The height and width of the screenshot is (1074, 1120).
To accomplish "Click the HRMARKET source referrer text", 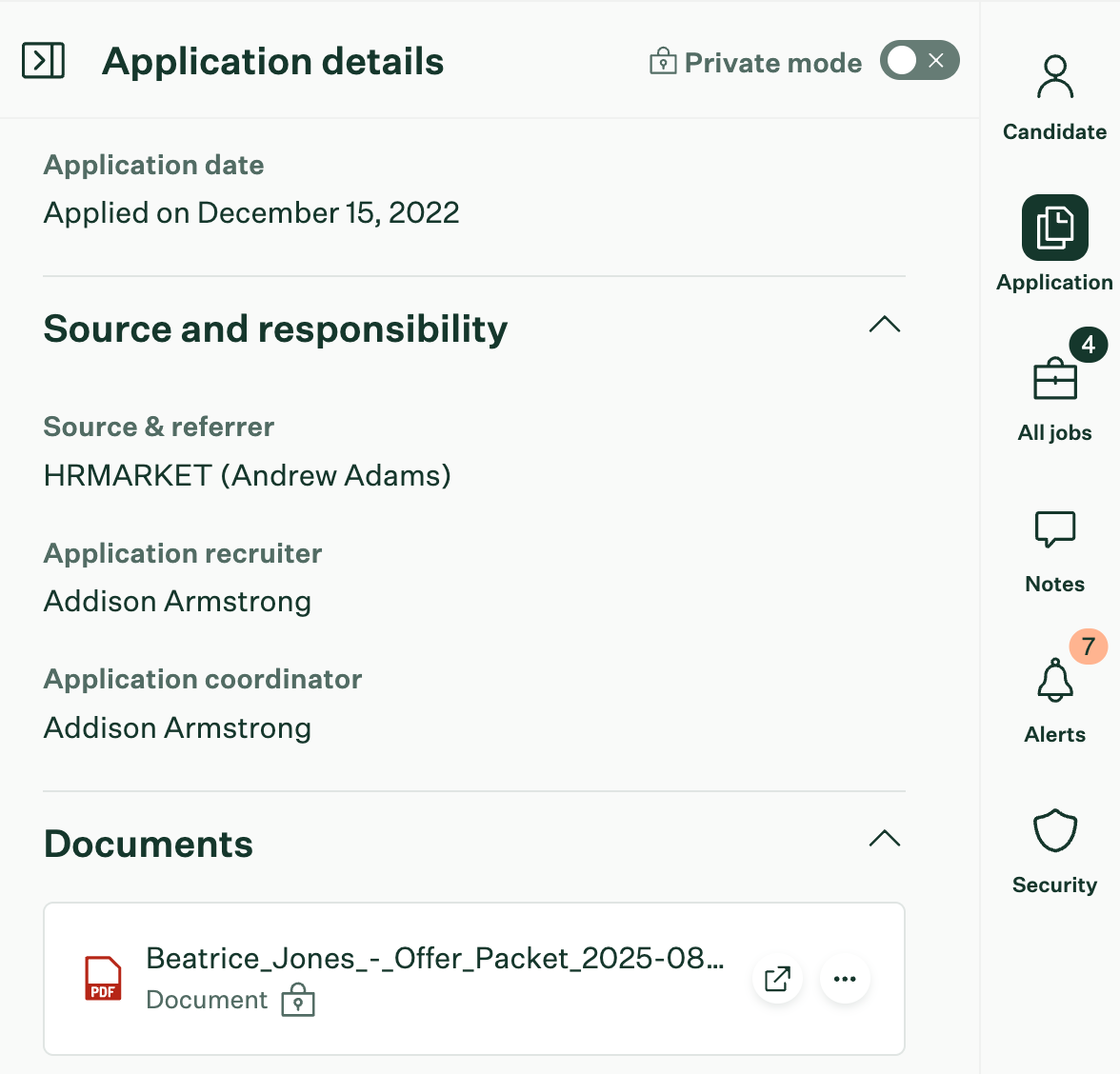I will 247,474.
